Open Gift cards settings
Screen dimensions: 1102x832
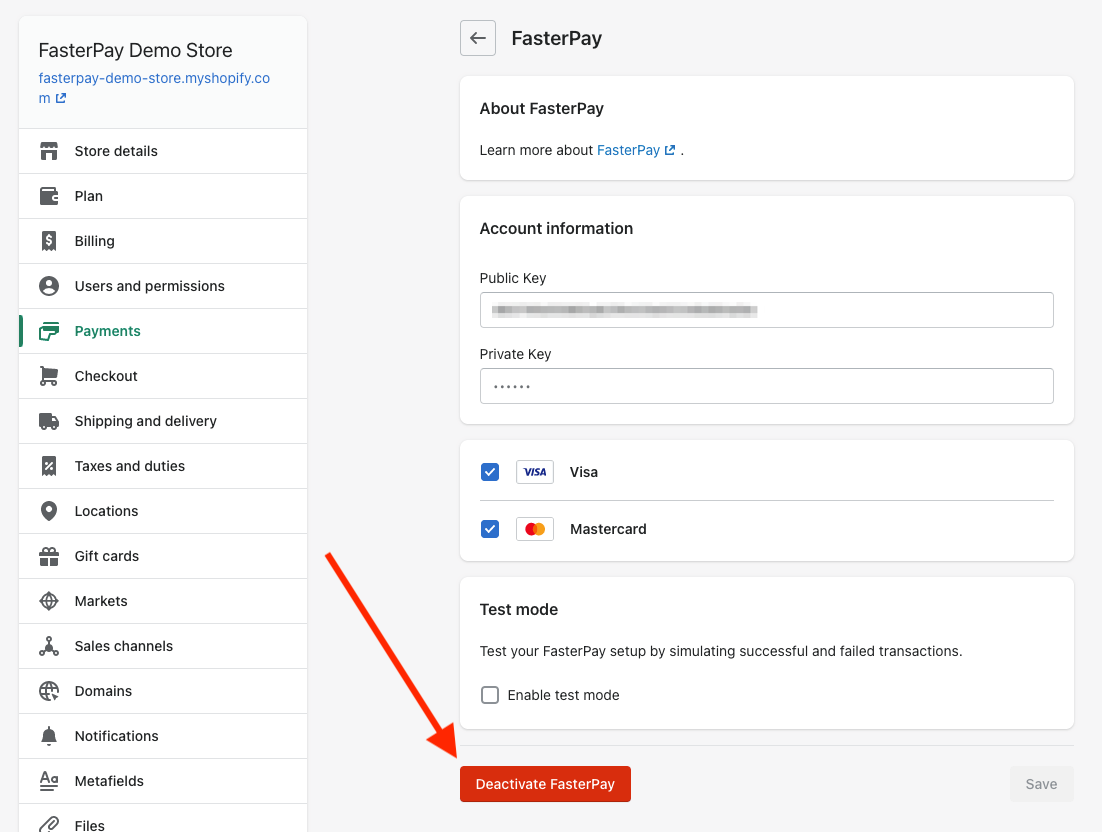coord(163,556)
